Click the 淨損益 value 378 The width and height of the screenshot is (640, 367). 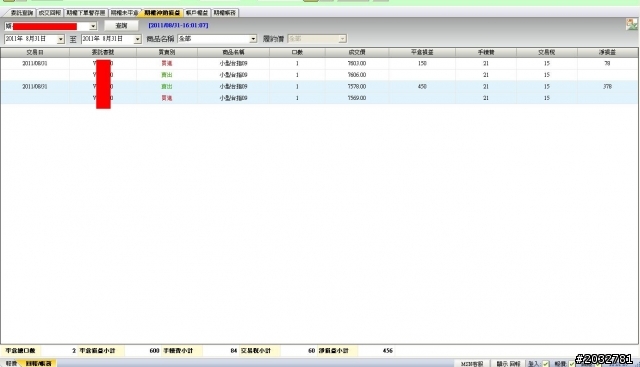tap(607, 87)
